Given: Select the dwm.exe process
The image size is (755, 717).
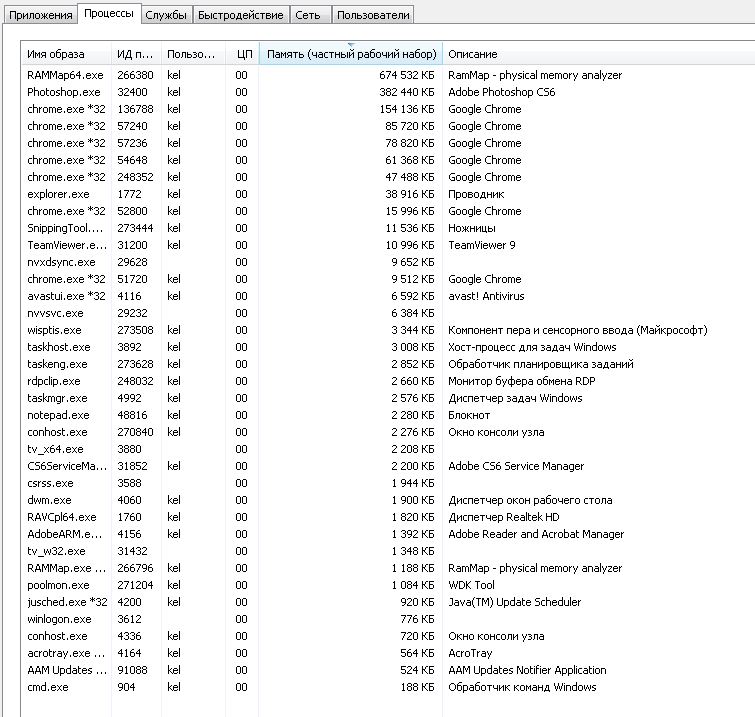Looking at the screenshot, I should (x=388, y=500).
